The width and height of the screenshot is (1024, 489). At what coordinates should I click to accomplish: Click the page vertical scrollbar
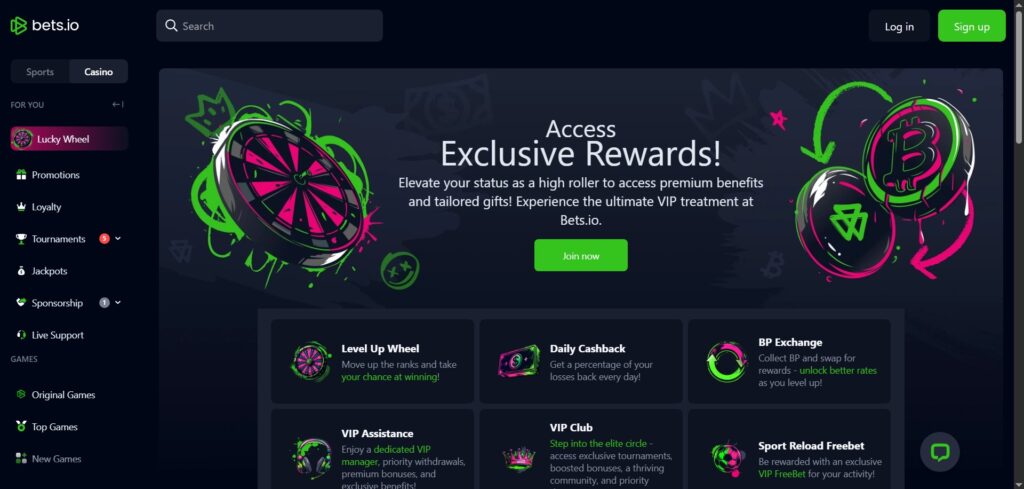(x=1018, y=72)
